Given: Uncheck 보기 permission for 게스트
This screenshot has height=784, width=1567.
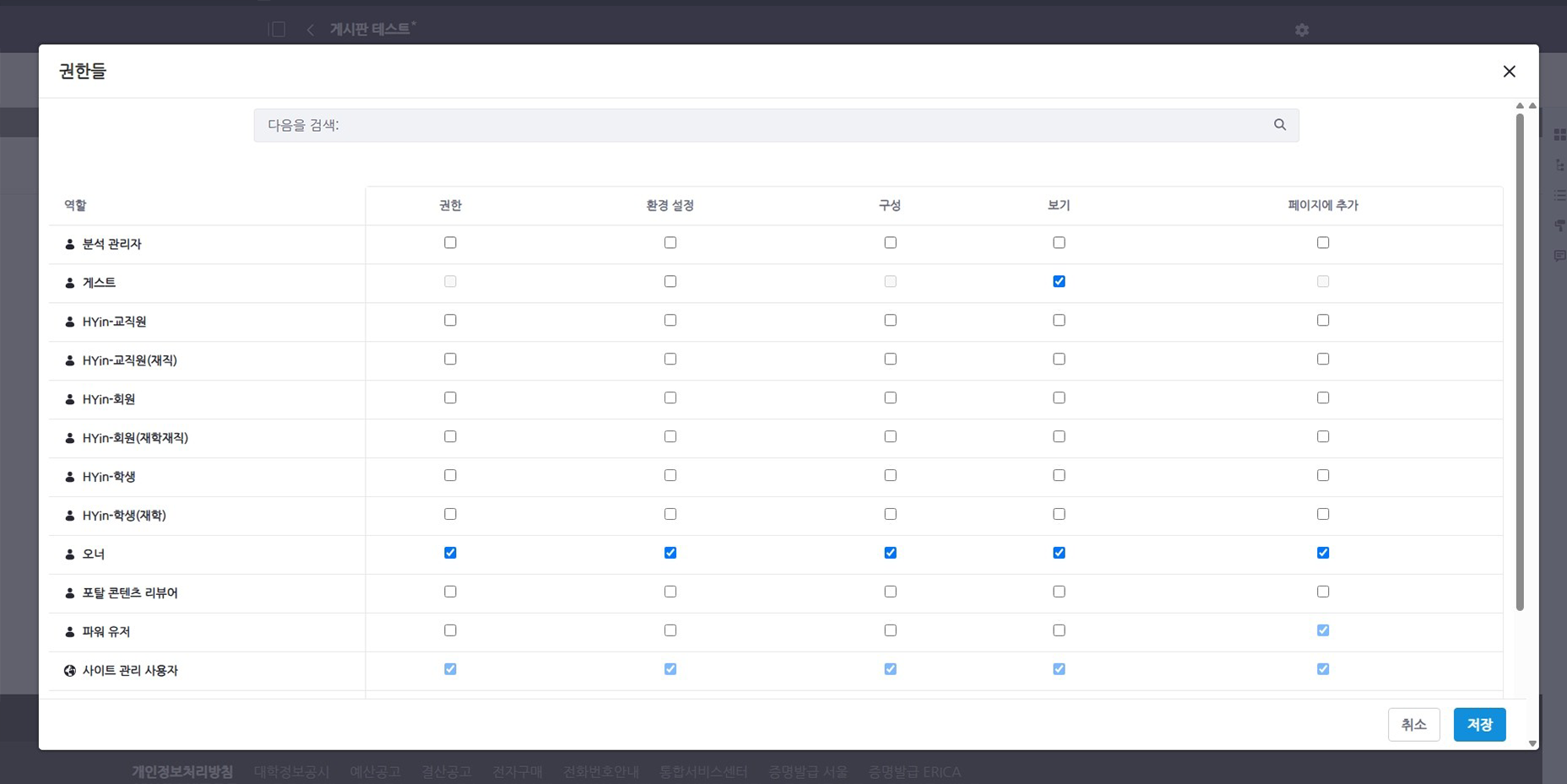Looking at the screenshot, I should pyautogui.click(x=1059, y=282).
